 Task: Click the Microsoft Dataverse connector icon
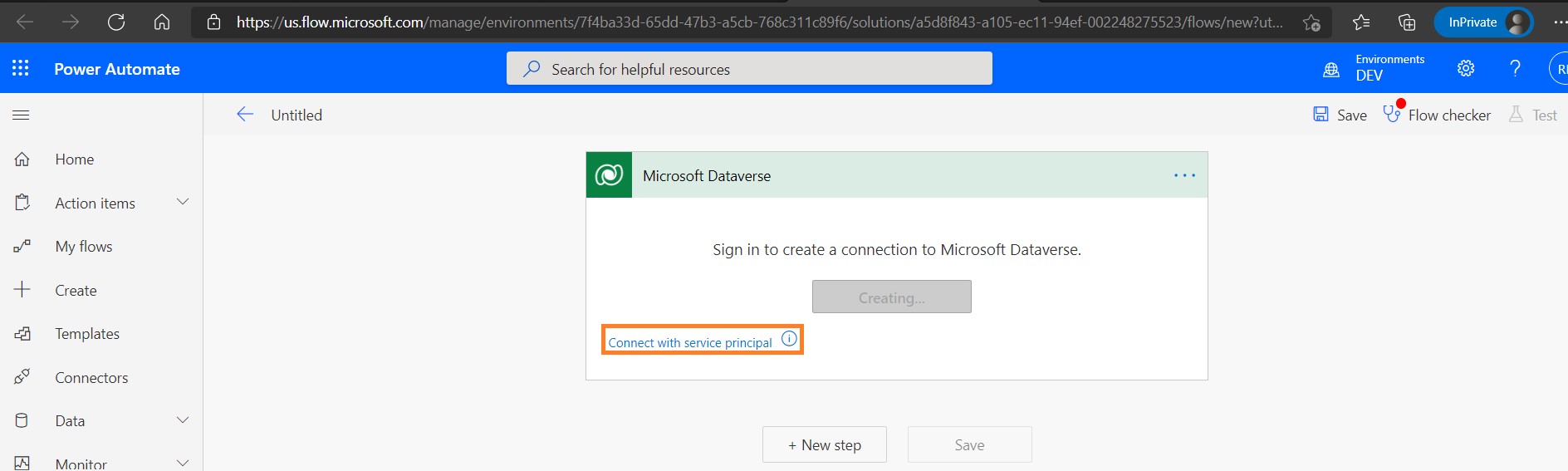click(609, 174)
